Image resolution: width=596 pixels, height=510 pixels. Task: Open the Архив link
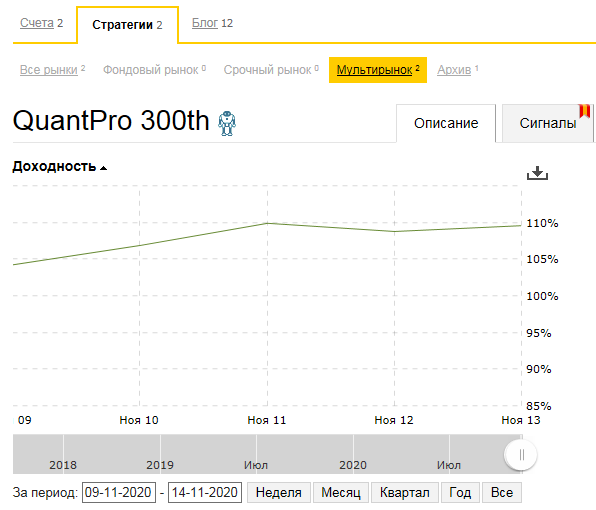point(454,70)
